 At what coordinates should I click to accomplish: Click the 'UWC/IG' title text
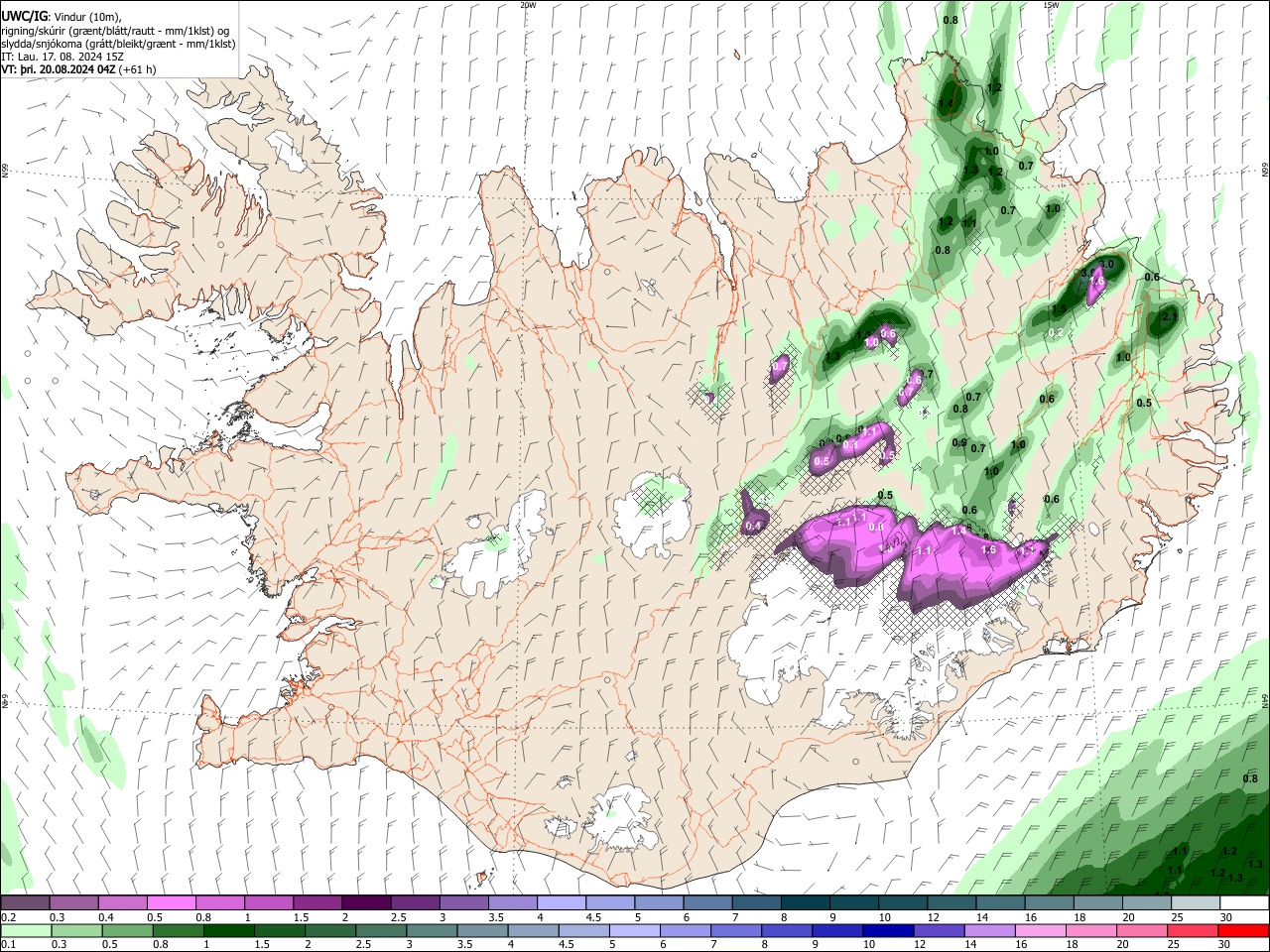(x=24, y=16)
